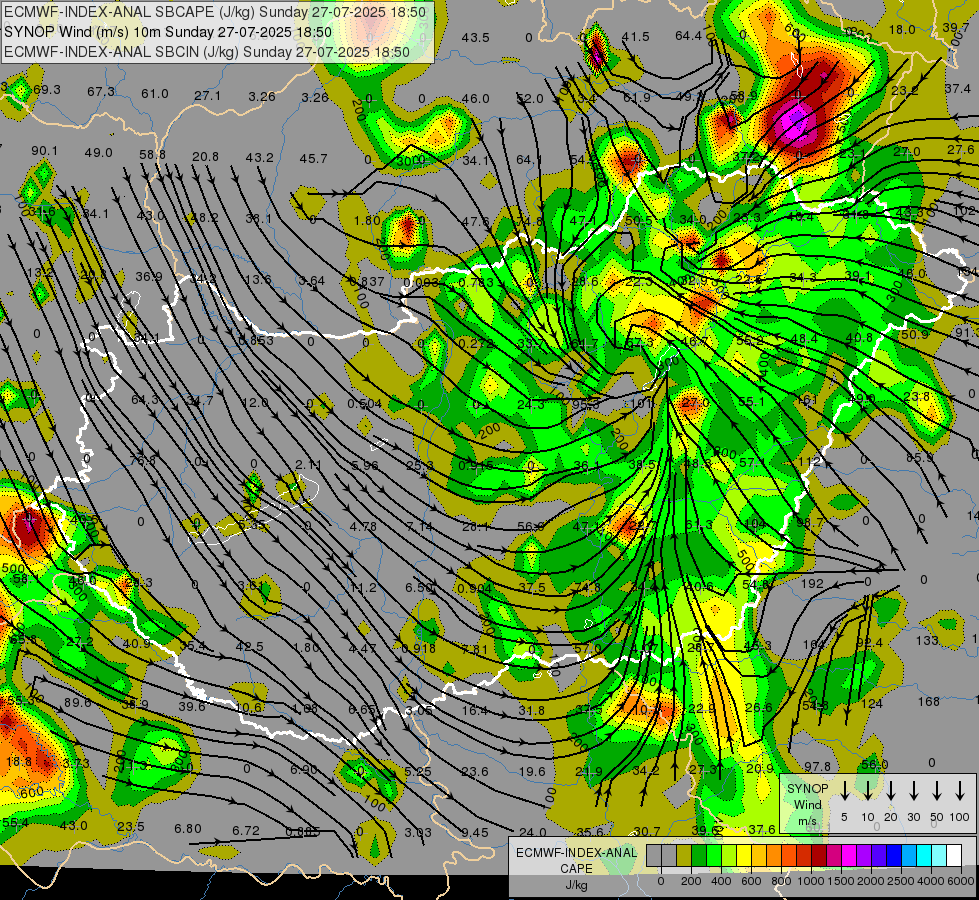
Task: Click the wind arrow above 10 m/s
Action: click(868, 791)
